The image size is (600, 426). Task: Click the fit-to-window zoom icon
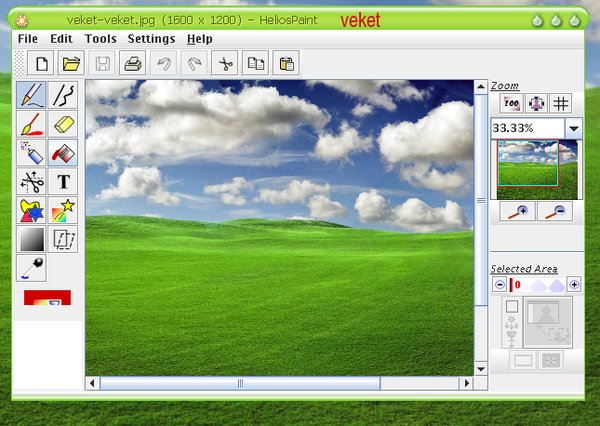pos(536,103)
